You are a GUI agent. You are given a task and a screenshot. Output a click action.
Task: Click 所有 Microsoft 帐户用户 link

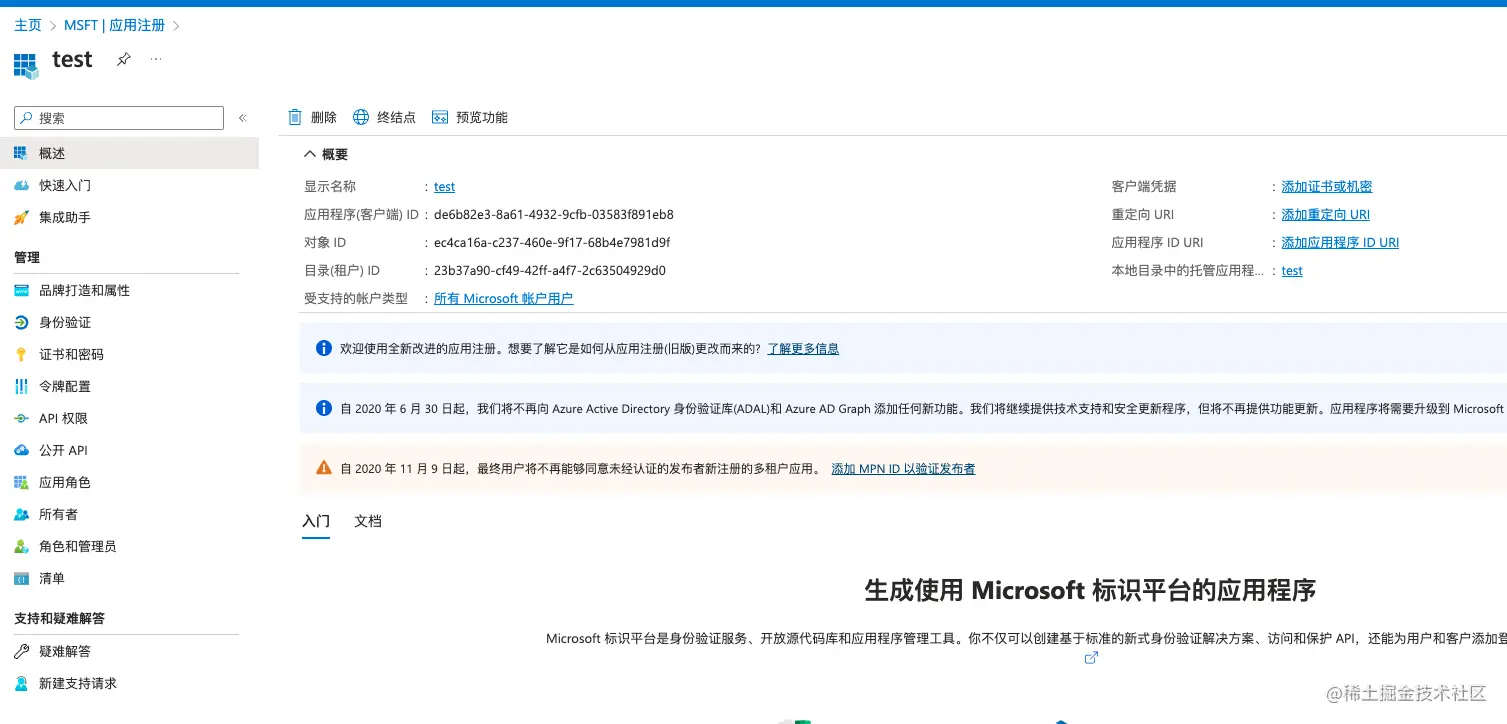tap(504, 299)
